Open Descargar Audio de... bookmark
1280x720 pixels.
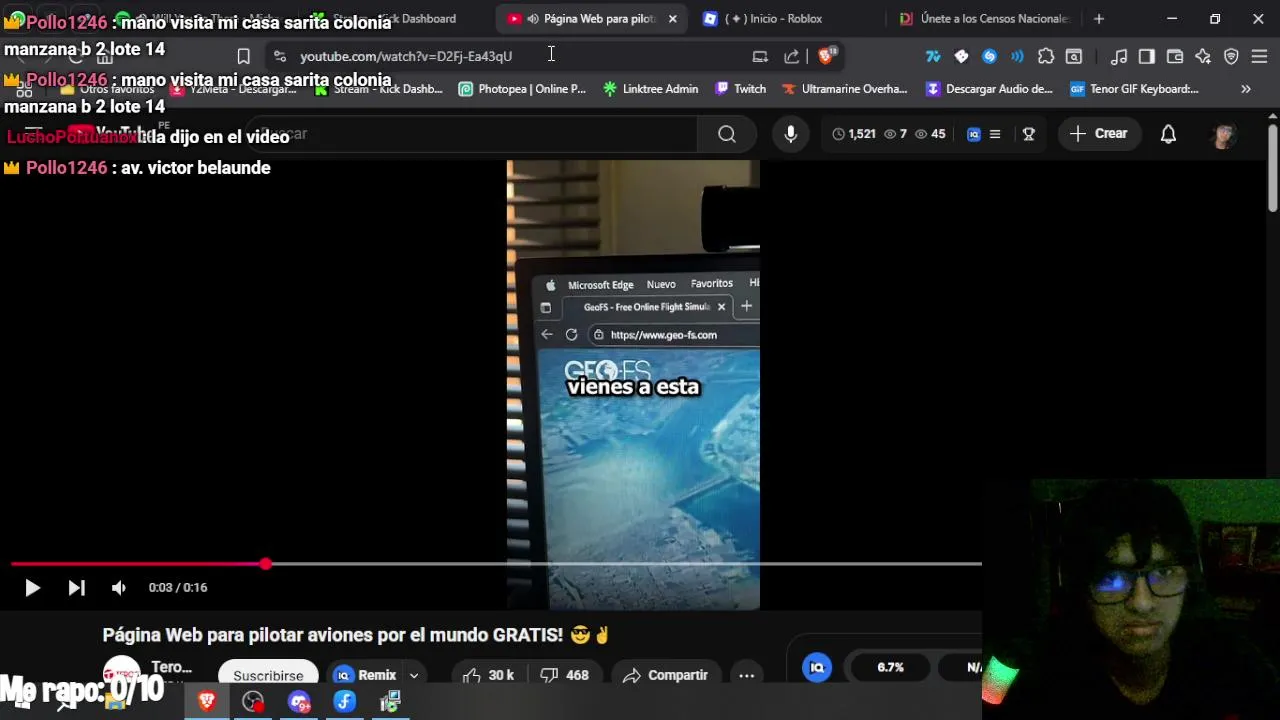click(x=989, y=89)
